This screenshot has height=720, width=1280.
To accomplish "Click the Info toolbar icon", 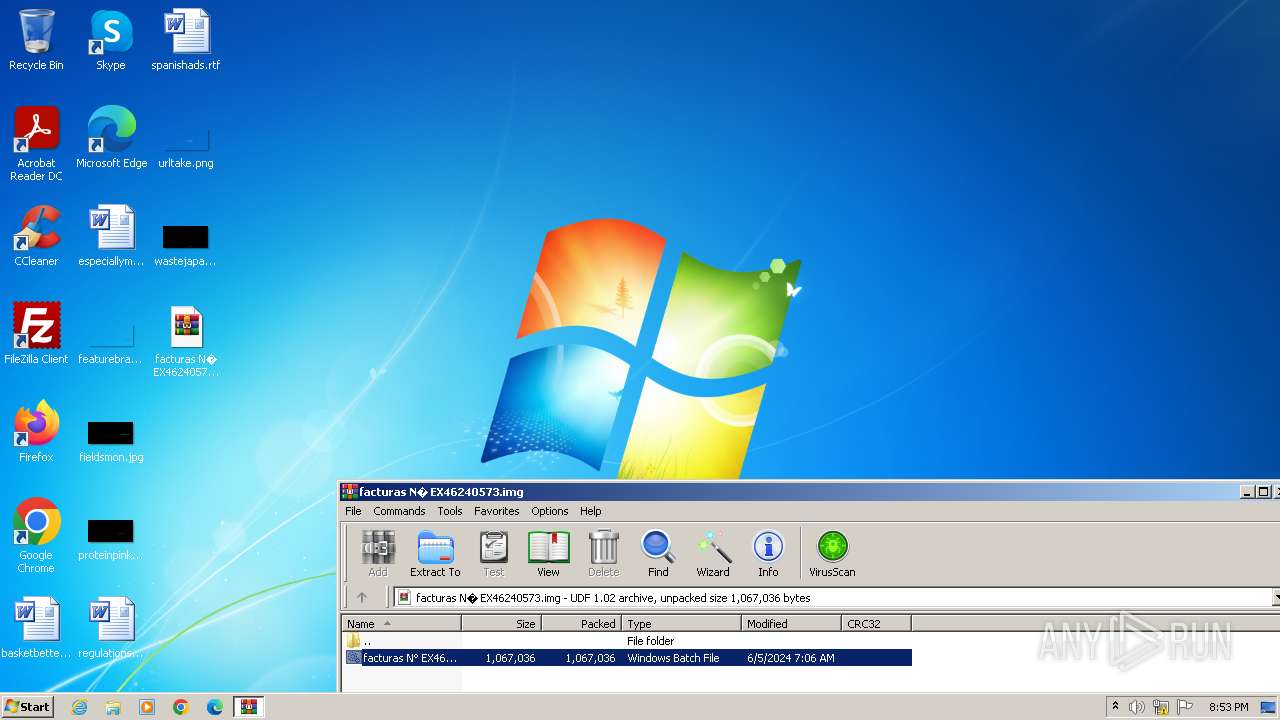I will click(768, 554).
